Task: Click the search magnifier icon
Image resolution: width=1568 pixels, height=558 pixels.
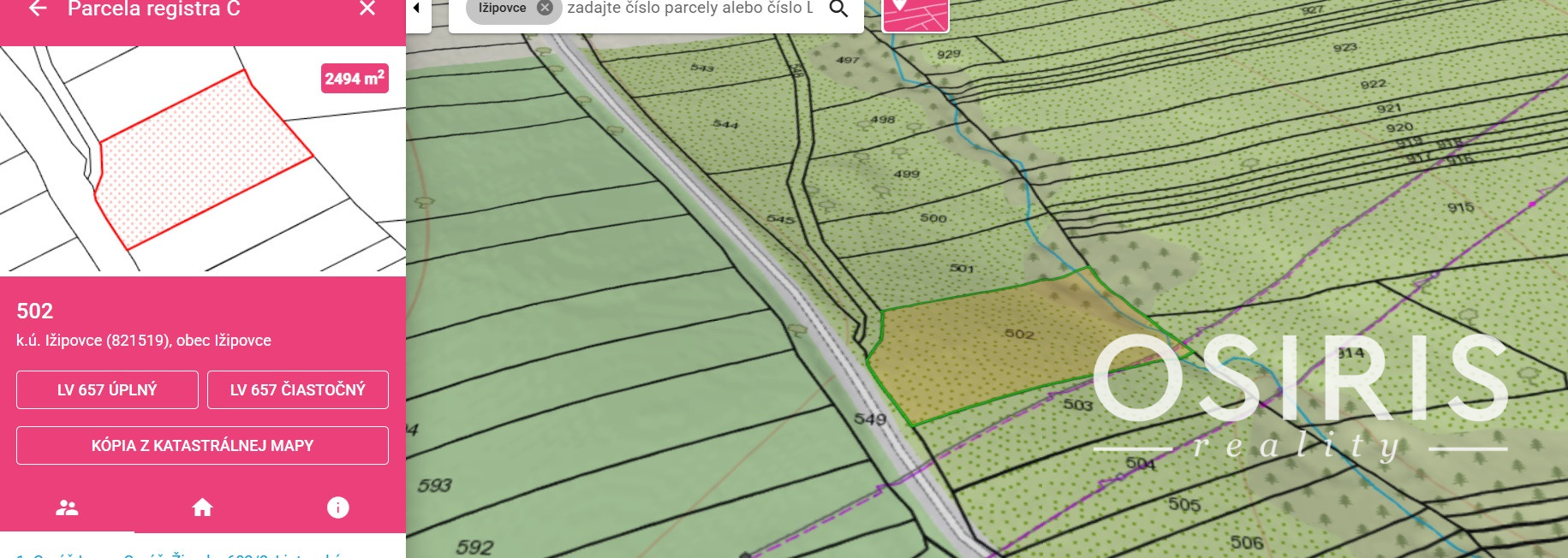Action: pos(838,9)
